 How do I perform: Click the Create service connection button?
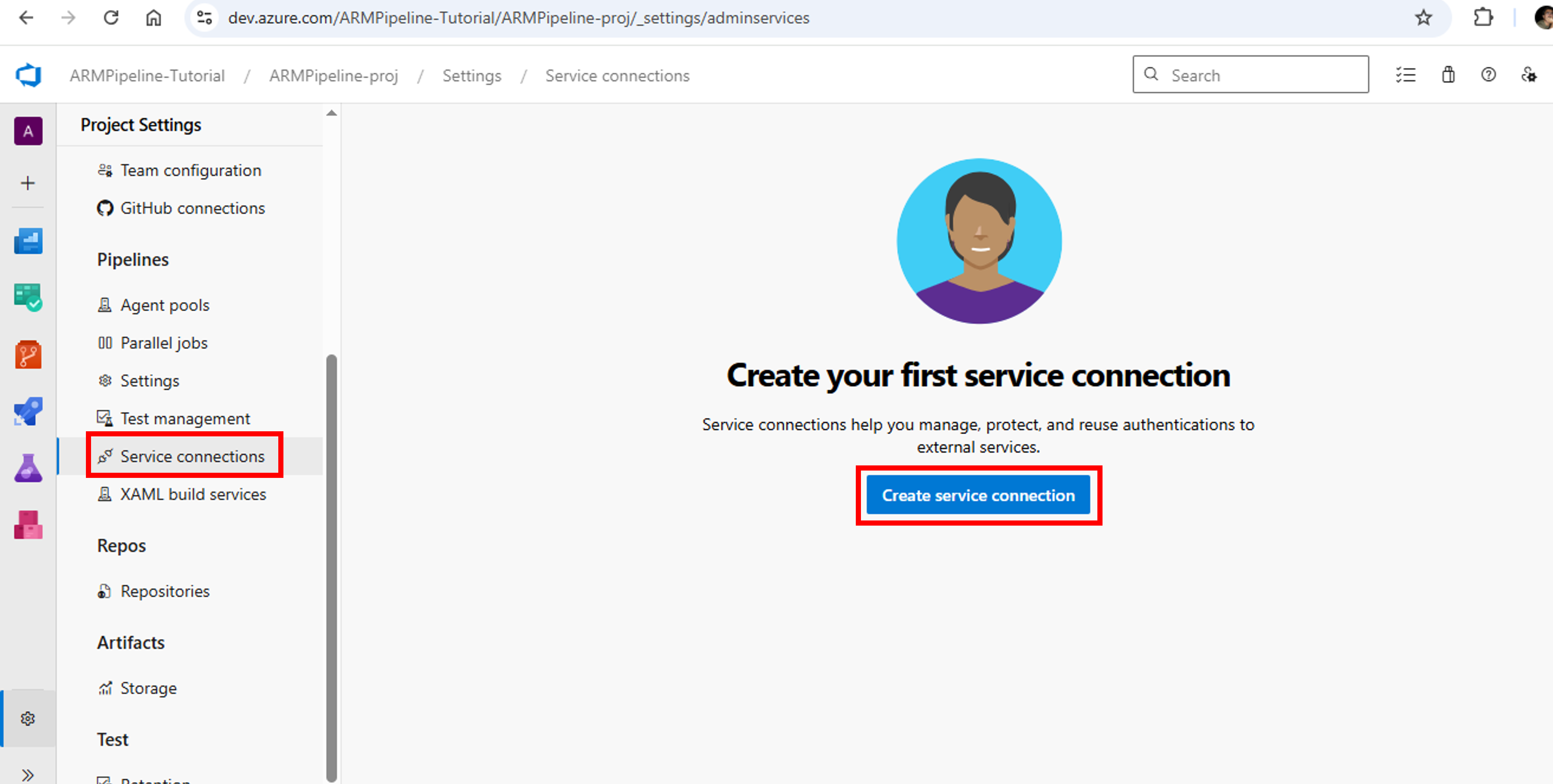click(x=978, y=495)
